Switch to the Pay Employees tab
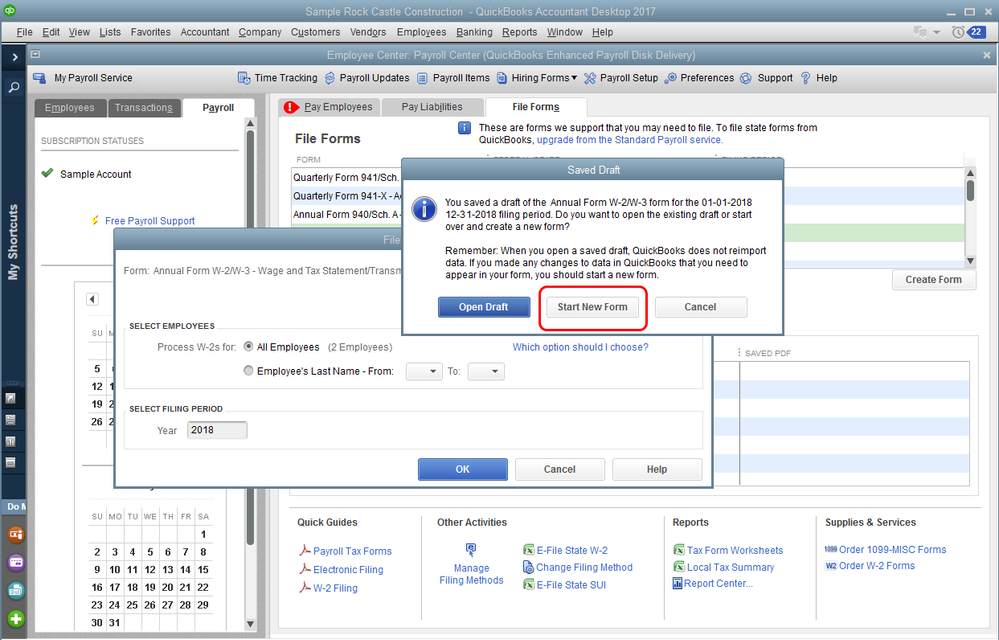 tap(329, 107)
